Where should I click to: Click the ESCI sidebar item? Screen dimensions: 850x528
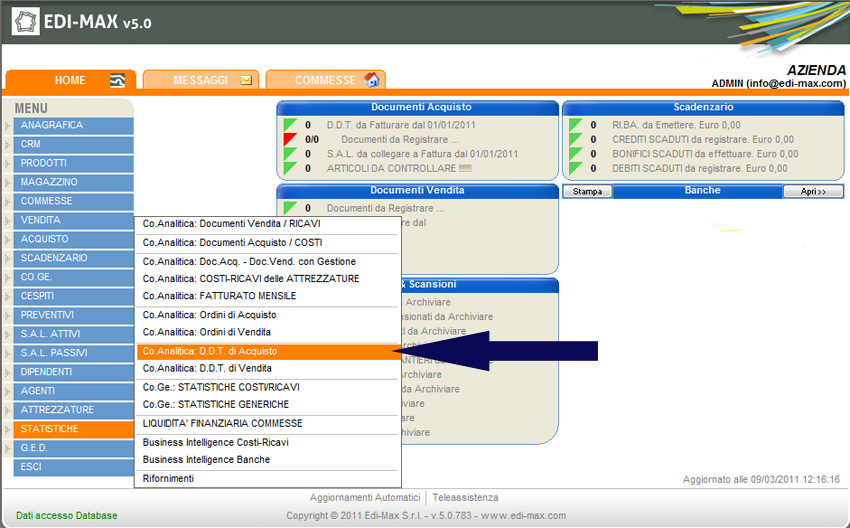pyautogui.click(x=32, y=467)
